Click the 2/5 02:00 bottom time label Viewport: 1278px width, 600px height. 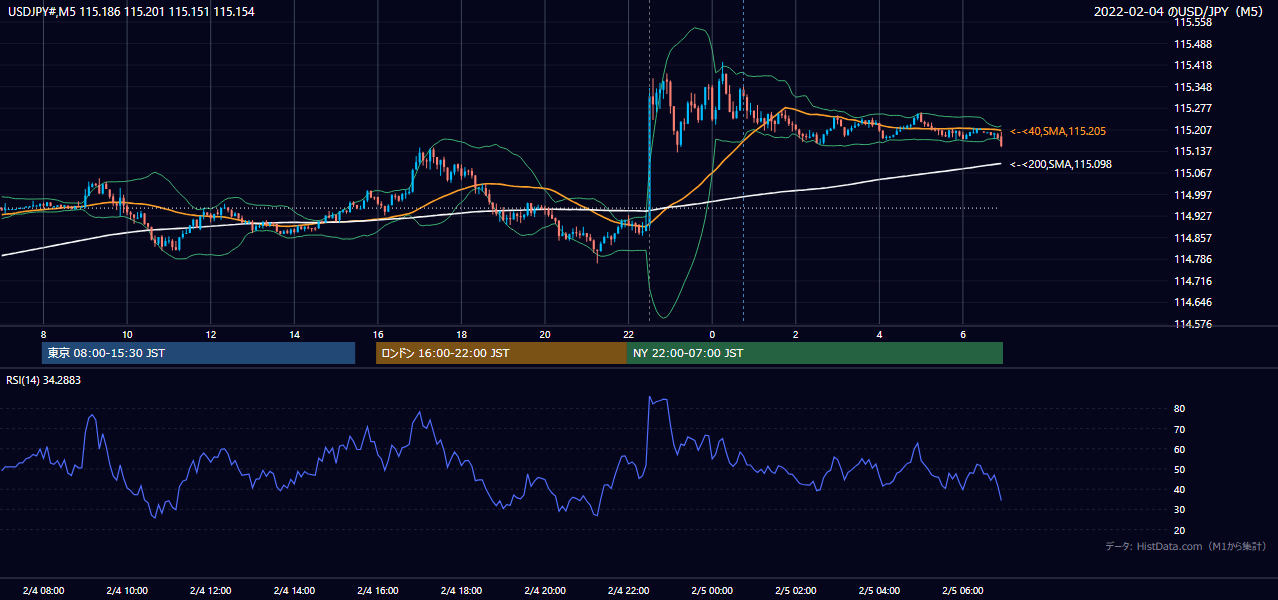(795, 590)
